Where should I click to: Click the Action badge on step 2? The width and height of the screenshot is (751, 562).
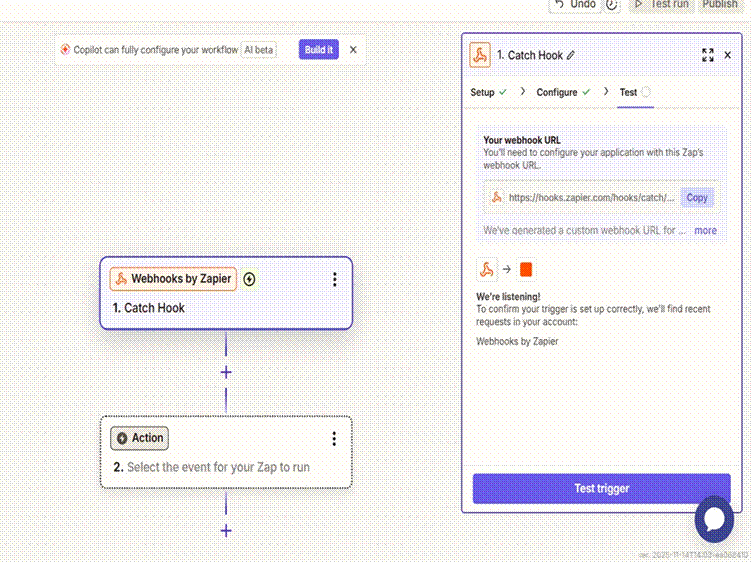click(x=139, y=438)
